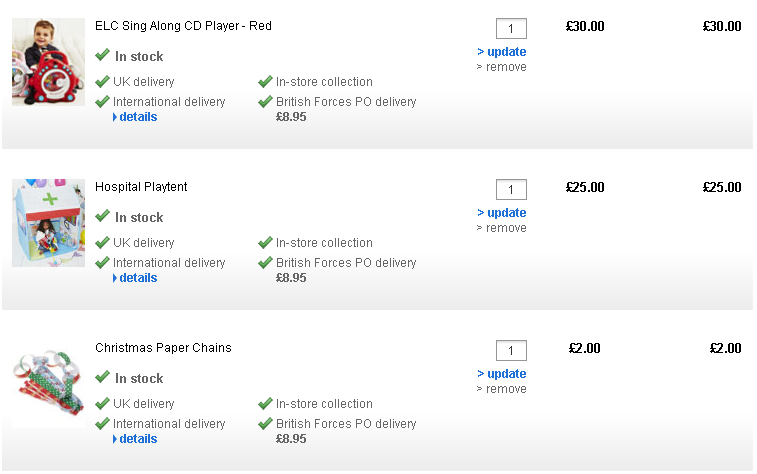This screenshot has height=474, width=757.
Task: Open the Hospital Playtent product image
Action: [48, 223]
